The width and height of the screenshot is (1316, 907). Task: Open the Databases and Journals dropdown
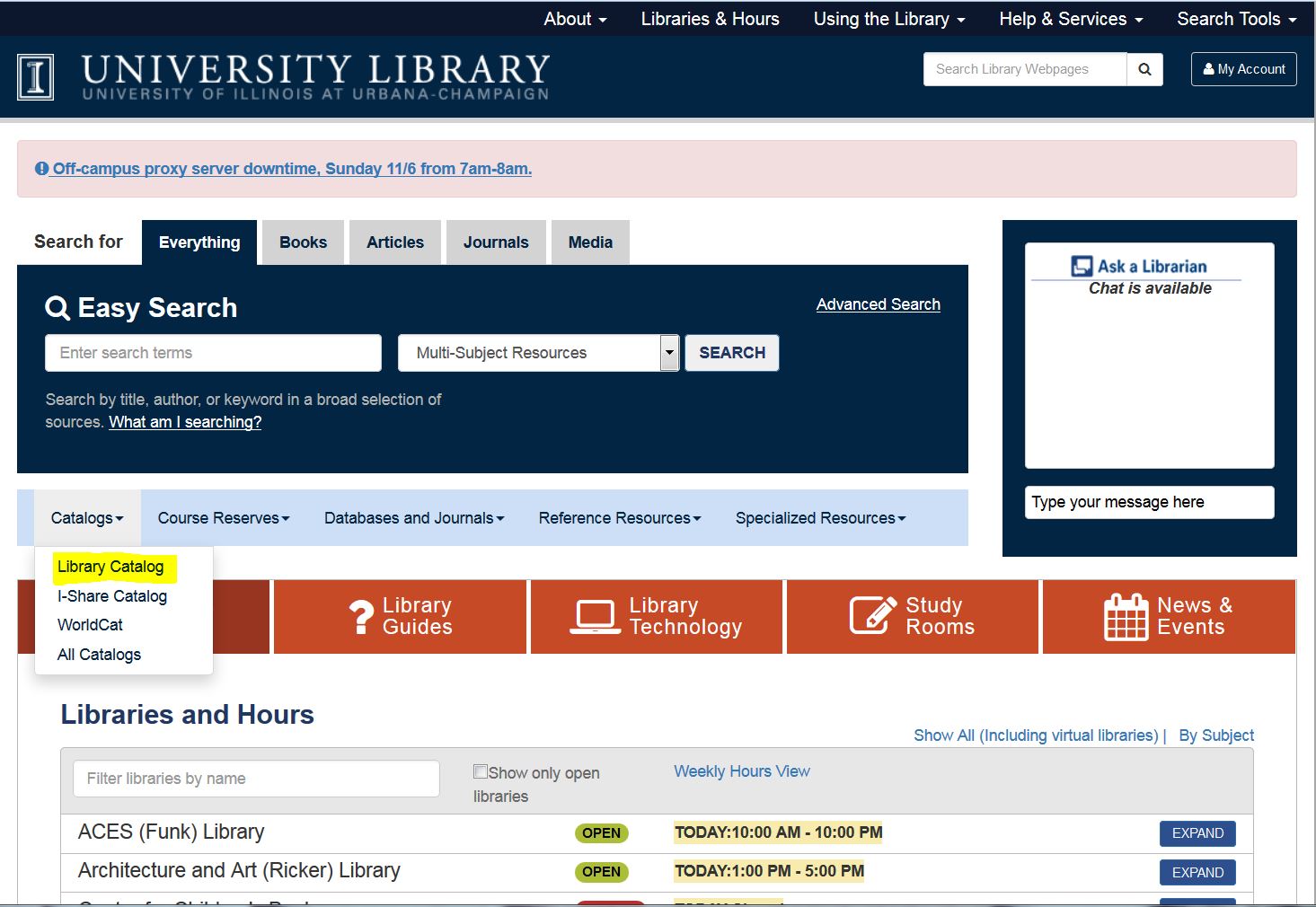pos(413,518)
